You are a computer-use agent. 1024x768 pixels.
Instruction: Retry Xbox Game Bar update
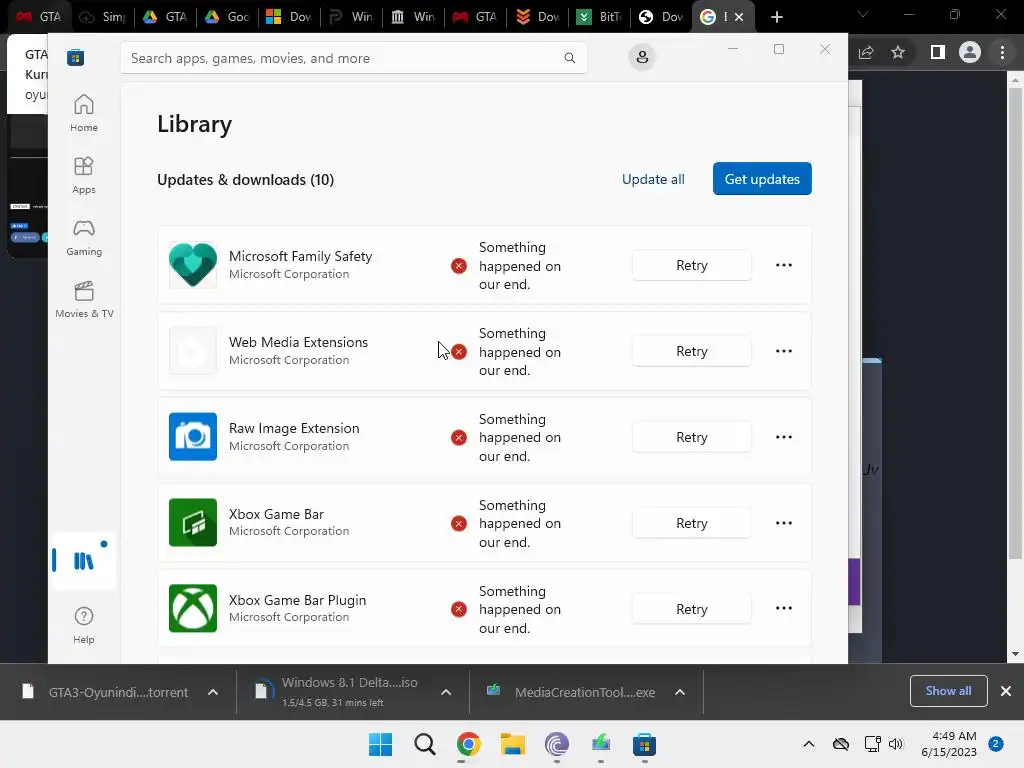[x=692, y=523]
